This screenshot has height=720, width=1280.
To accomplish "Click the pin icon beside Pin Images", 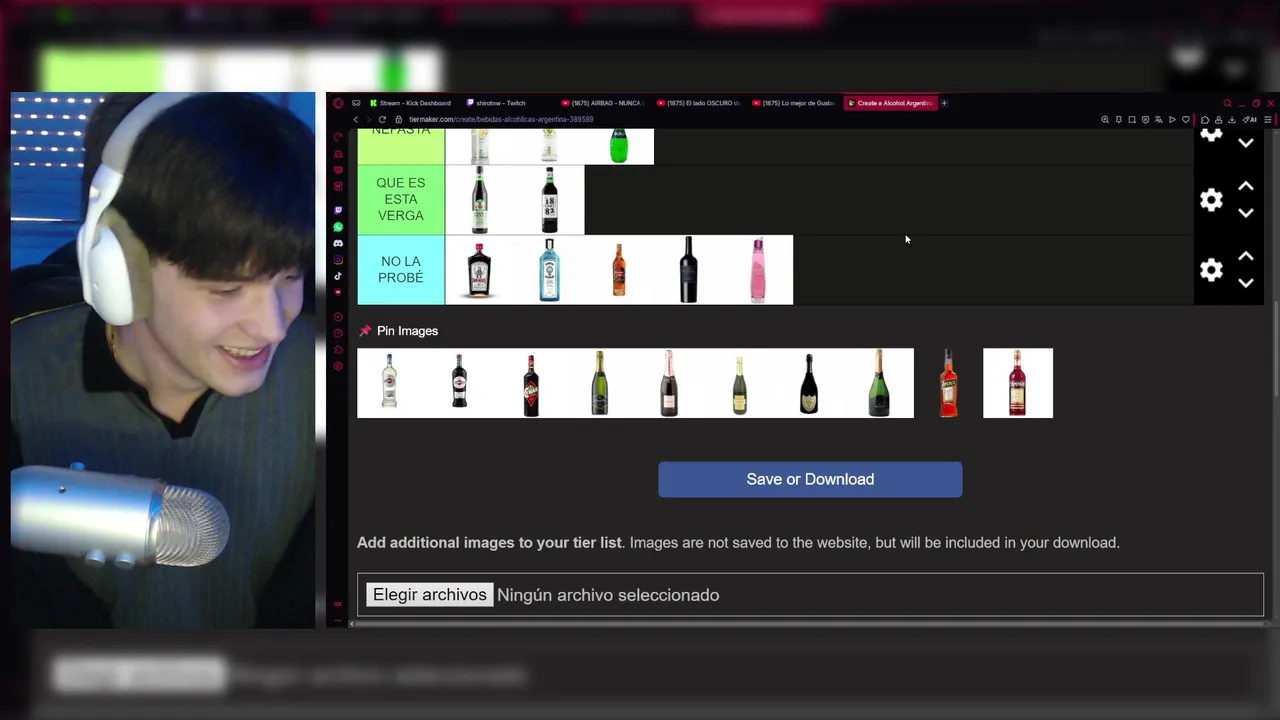I will pyautogui.click(x=364, y=331).
